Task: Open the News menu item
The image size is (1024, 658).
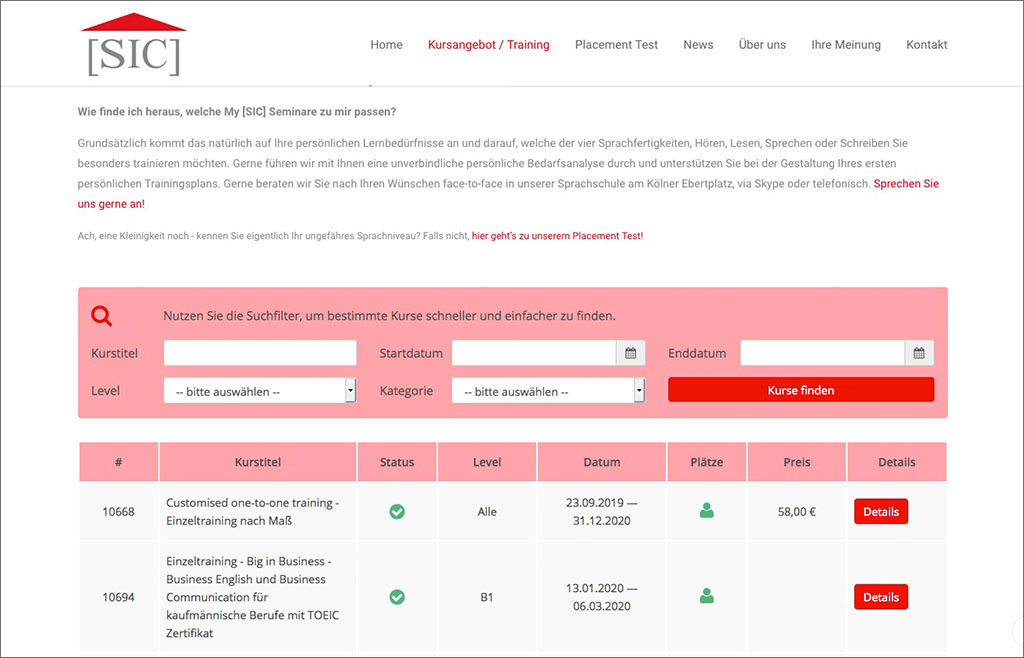Action: click(698, 44)
